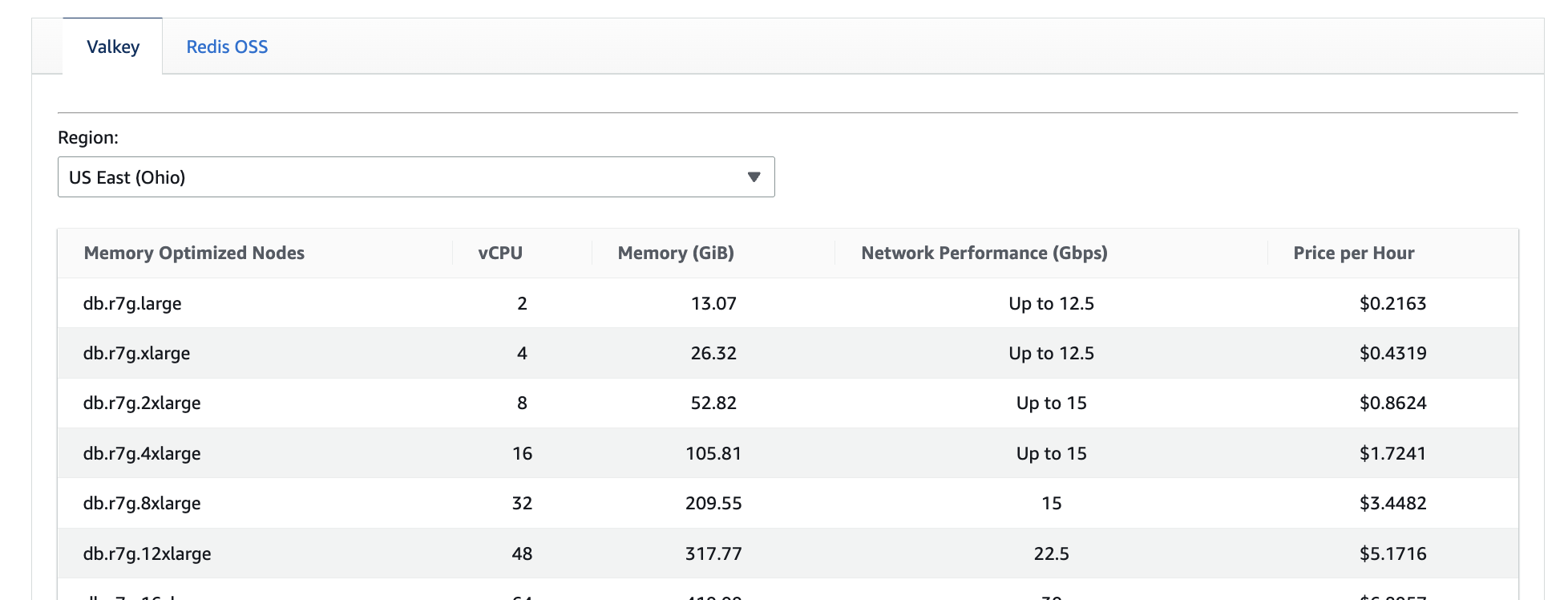Screen dimensions: 1568x600
Task: Select the db.r7g.xlarge node name
Action: (136, 354)
